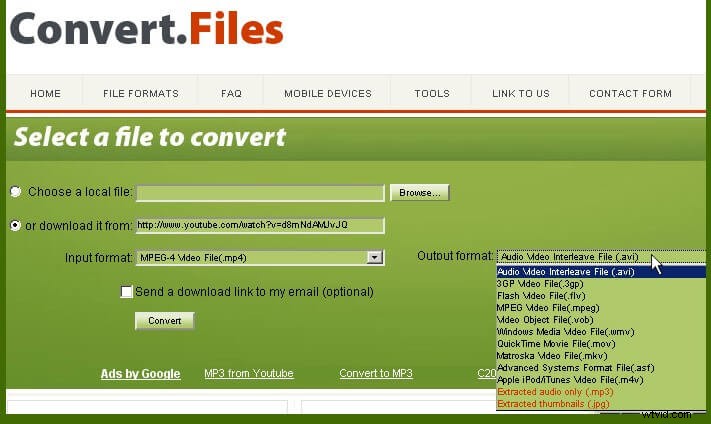Image resolution: width=711 pixels, height=424 pixels.
Task: Open the Input format dropdown arrow
Action: coord(375,258)
